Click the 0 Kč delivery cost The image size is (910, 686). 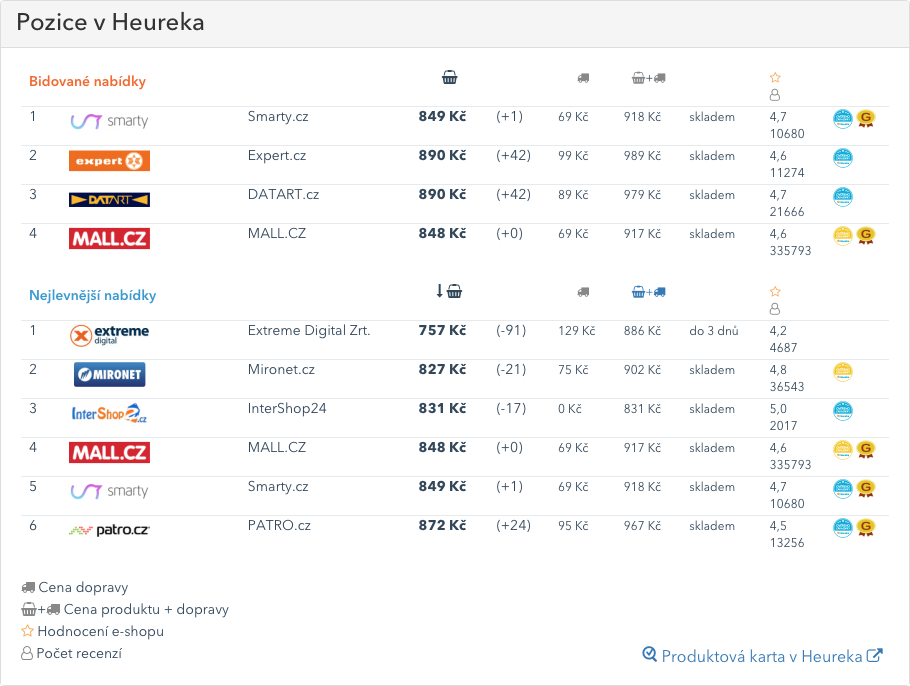click(570, 409)
